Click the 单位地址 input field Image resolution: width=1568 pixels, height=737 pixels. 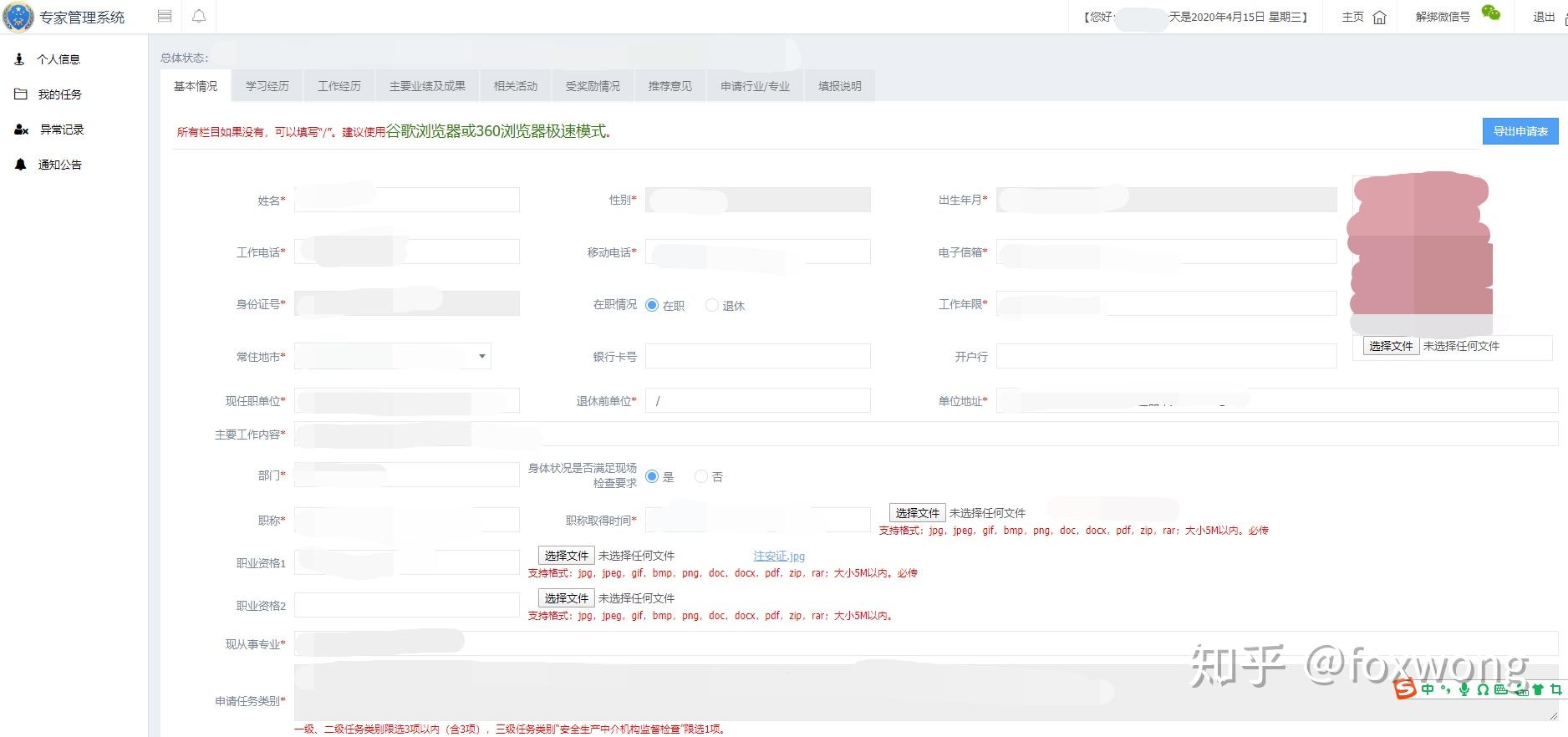1277,400
